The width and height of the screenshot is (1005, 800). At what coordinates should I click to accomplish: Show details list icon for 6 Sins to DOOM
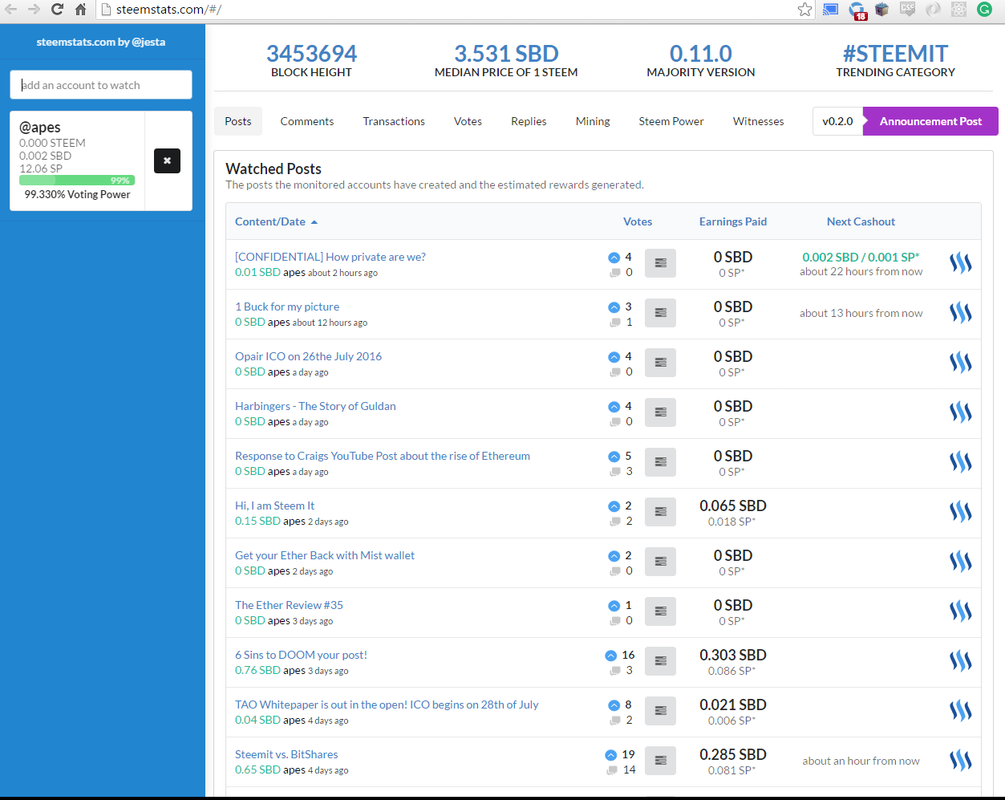click(x=660, y=661)
